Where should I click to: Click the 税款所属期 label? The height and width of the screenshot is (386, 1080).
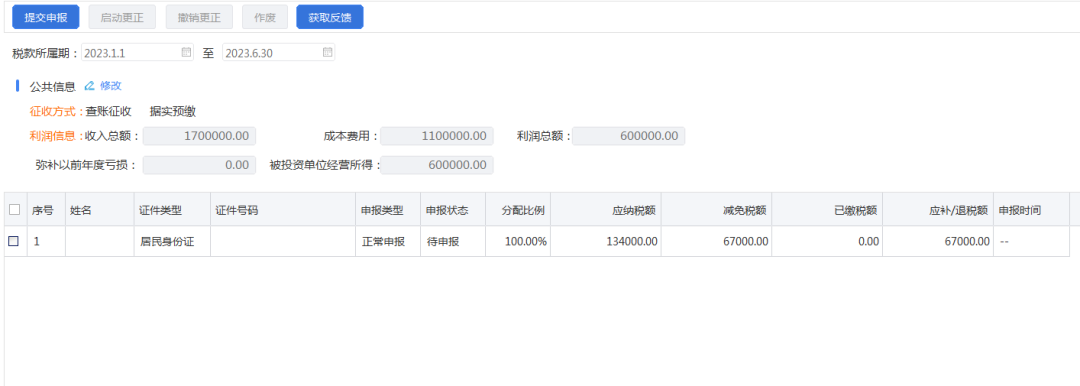click(x=45, y=53)
